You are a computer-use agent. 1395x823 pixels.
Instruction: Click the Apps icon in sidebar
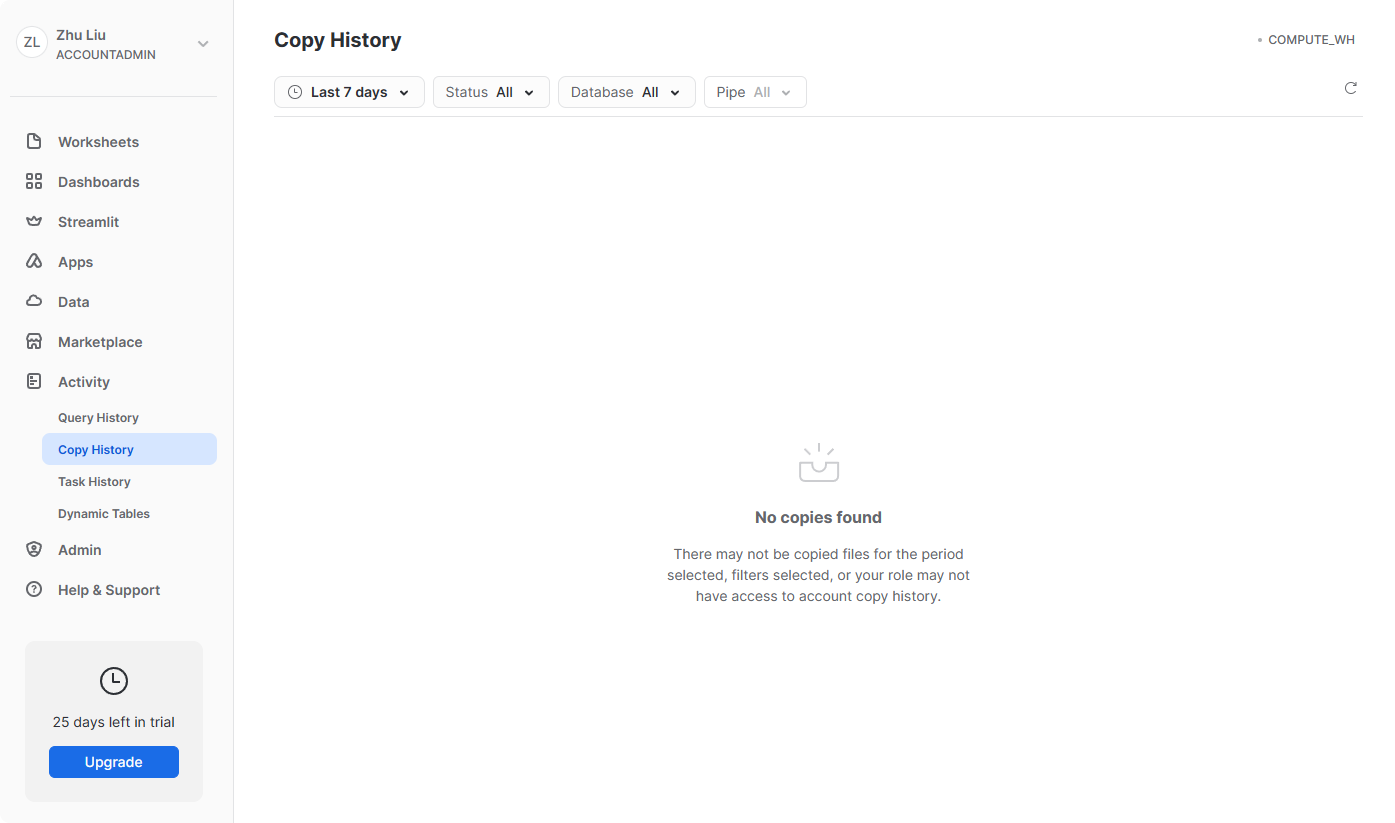(34, 262)
